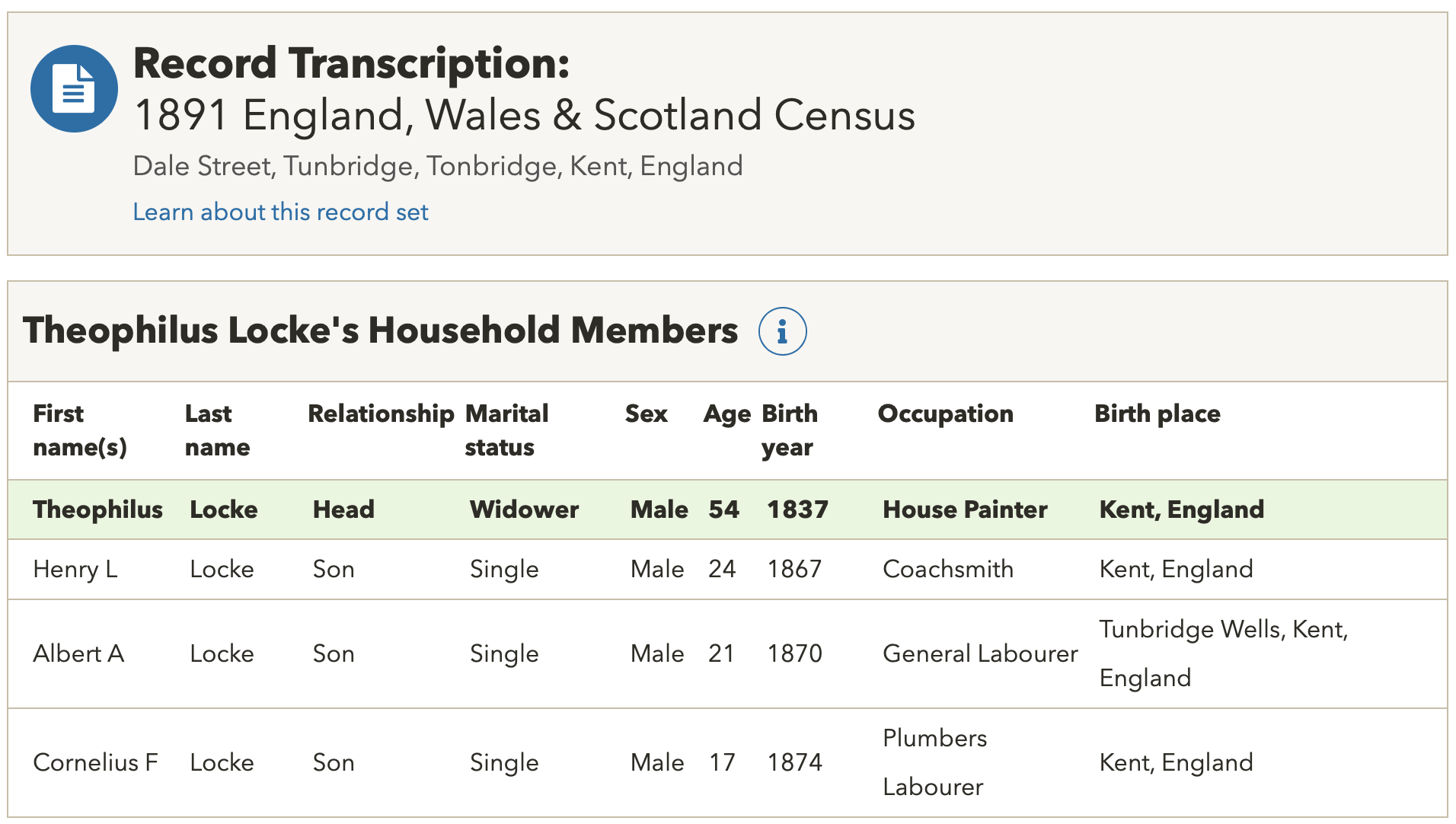This screenshot has width=1456, height=824.
Task: Select Henry L first name cell
Action: click(75, 570)
